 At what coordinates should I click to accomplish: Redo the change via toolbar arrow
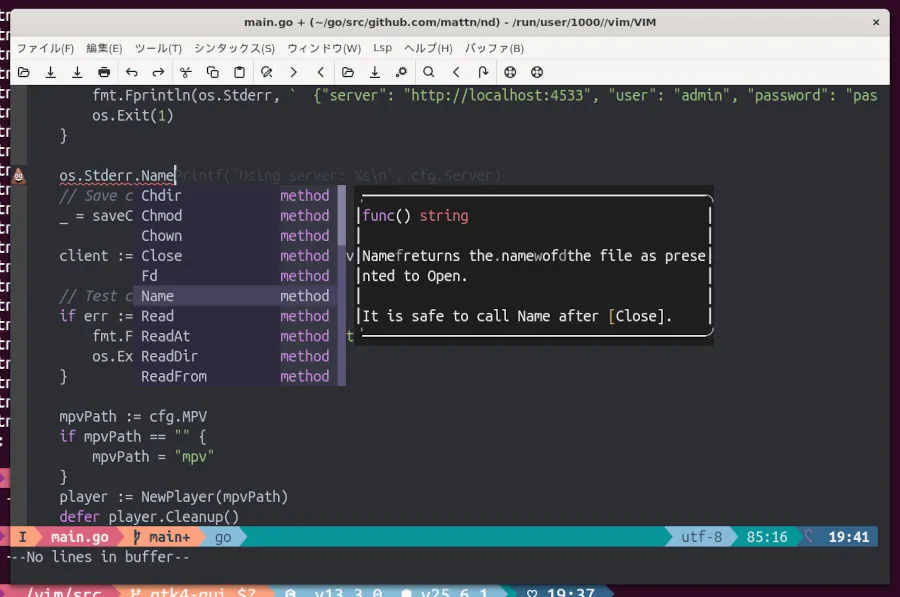point(158,72)
